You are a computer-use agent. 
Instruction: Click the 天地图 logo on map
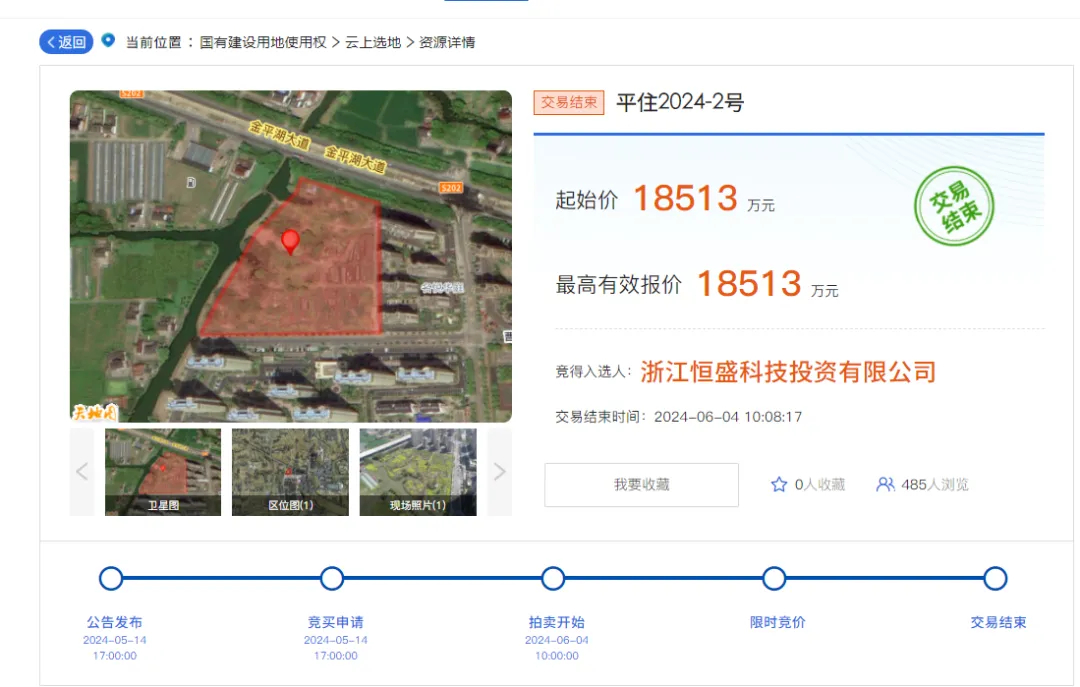(x=95, y=412)
